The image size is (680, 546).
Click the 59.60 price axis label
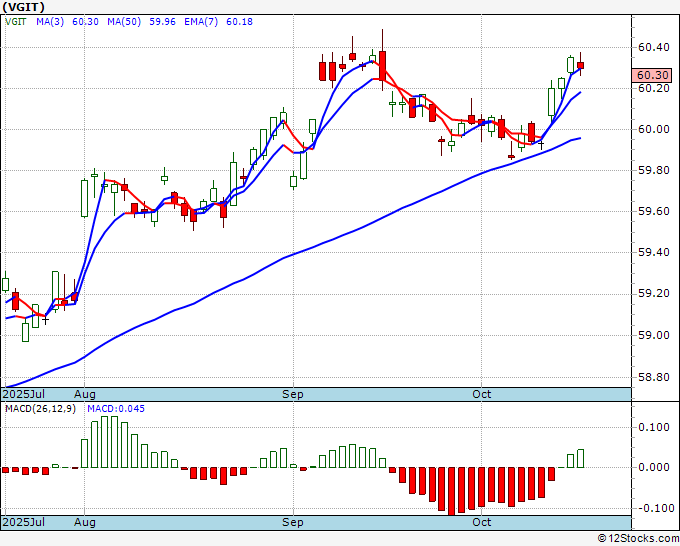[654, 211]
